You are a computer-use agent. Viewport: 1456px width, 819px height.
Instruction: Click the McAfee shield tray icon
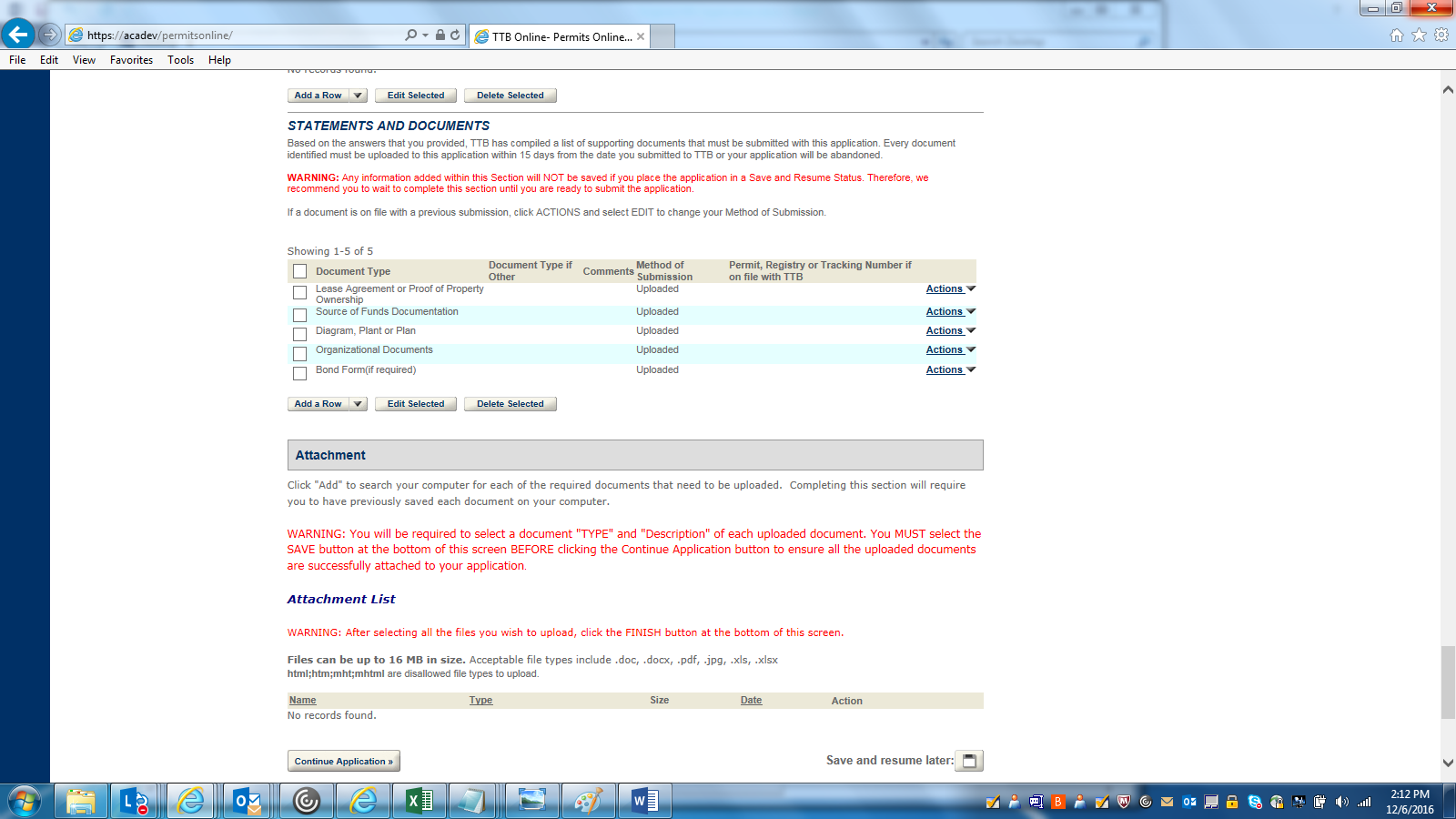[1124, 802]
